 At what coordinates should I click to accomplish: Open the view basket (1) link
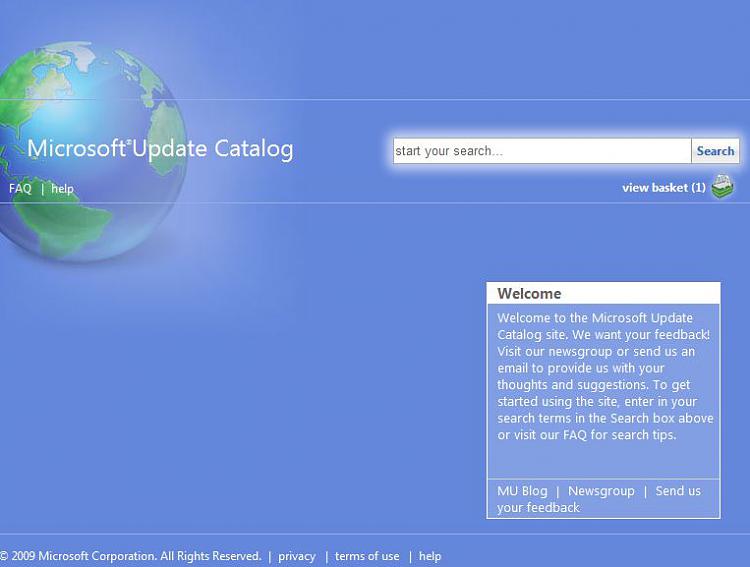click(x=664, y=188)
